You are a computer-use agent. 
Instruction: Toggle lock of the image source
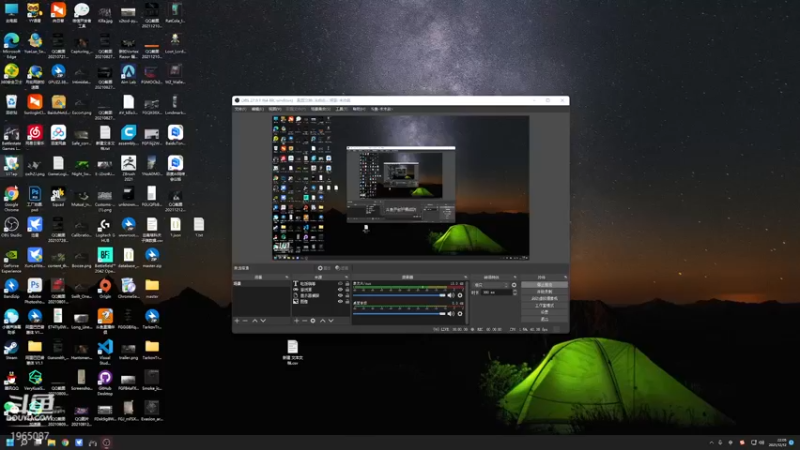(x=347, y=302)
